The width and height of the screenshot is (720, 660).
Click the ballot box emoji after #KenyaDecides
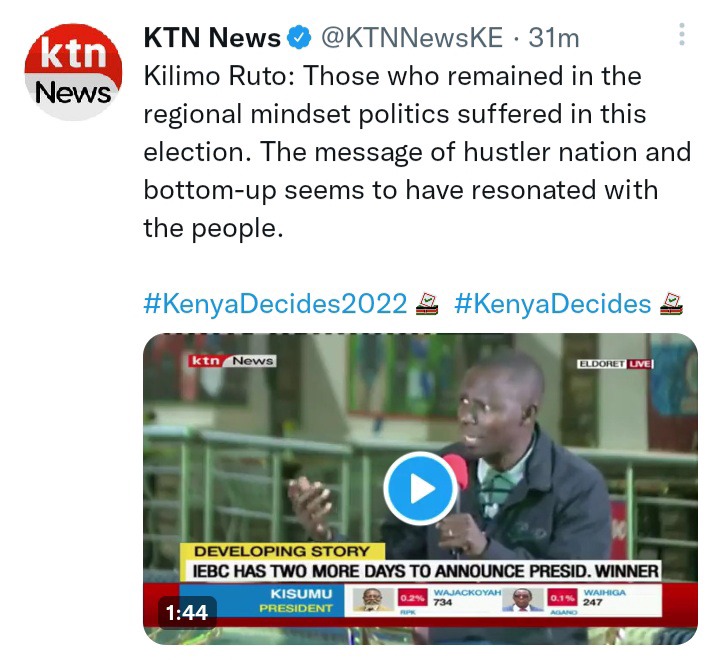click(671, 304)
